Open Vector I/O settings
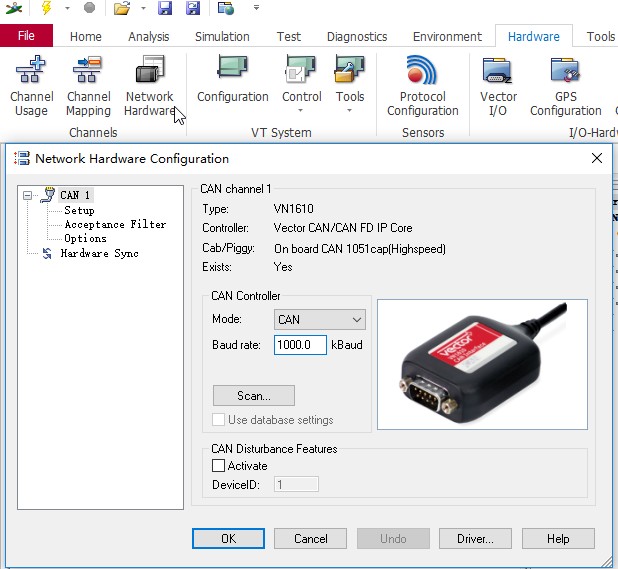The width and height of the screenshot is (618, 569). 498,86
